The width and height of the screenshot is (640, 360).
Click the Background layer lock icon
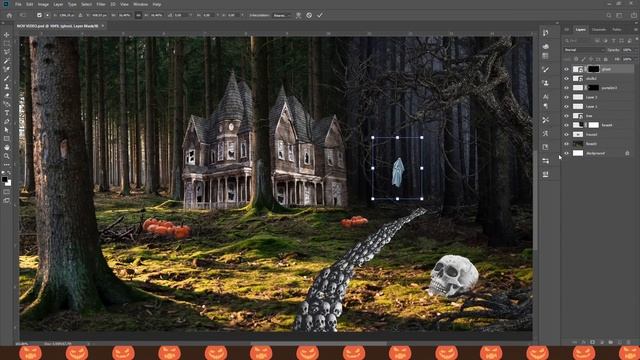tap(627, 153)
